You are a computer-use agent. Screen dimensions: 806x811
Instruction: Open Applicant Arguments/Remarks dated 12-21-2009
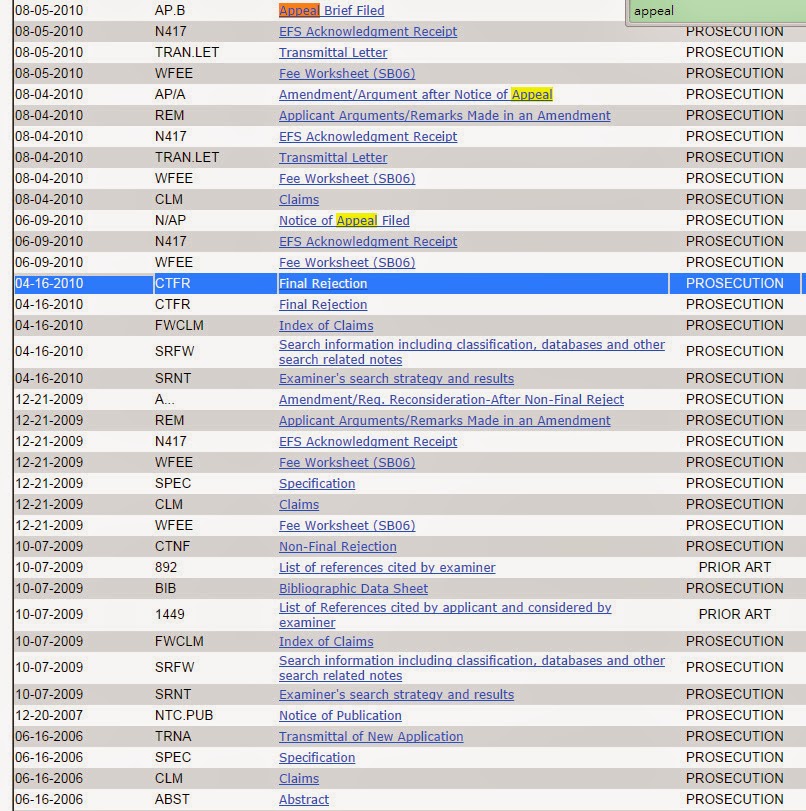pyautogui.click(x=444, y=420)
